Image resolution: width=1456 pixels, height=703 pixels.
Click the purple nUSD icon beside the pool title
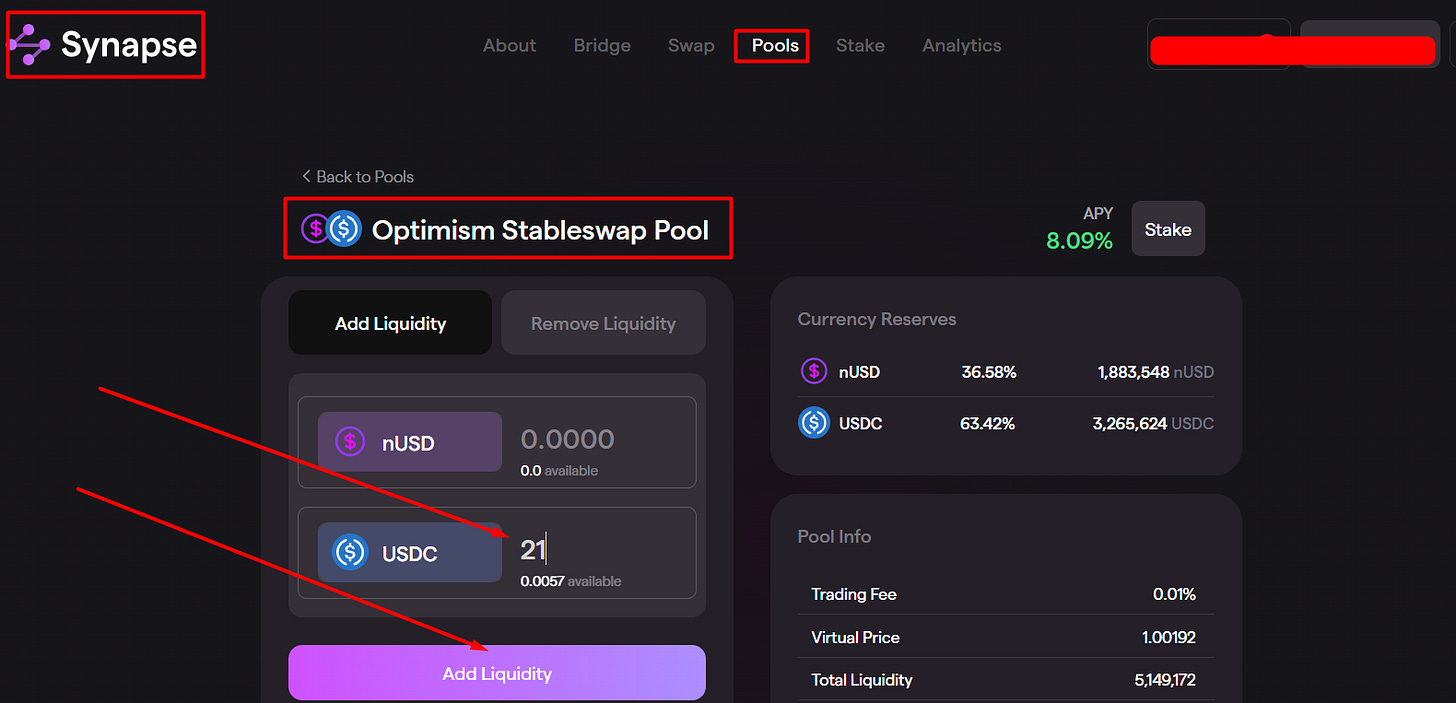click(317, 229)
